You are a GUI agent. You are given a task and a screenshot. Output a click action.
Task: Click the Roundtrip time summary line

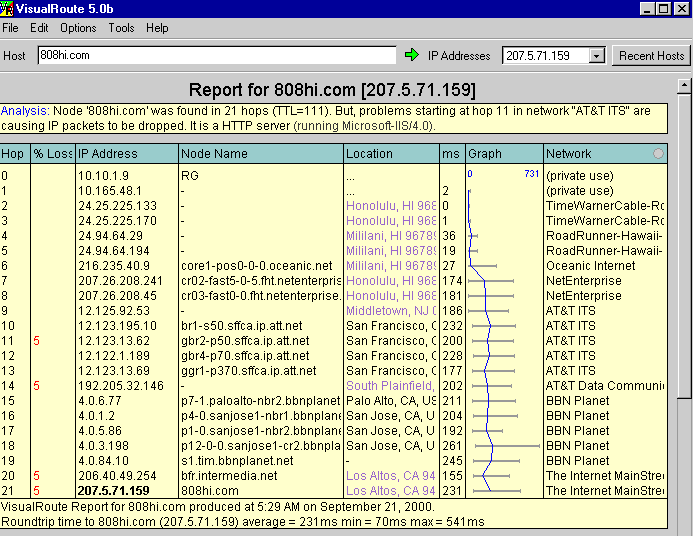pos(243,522)
